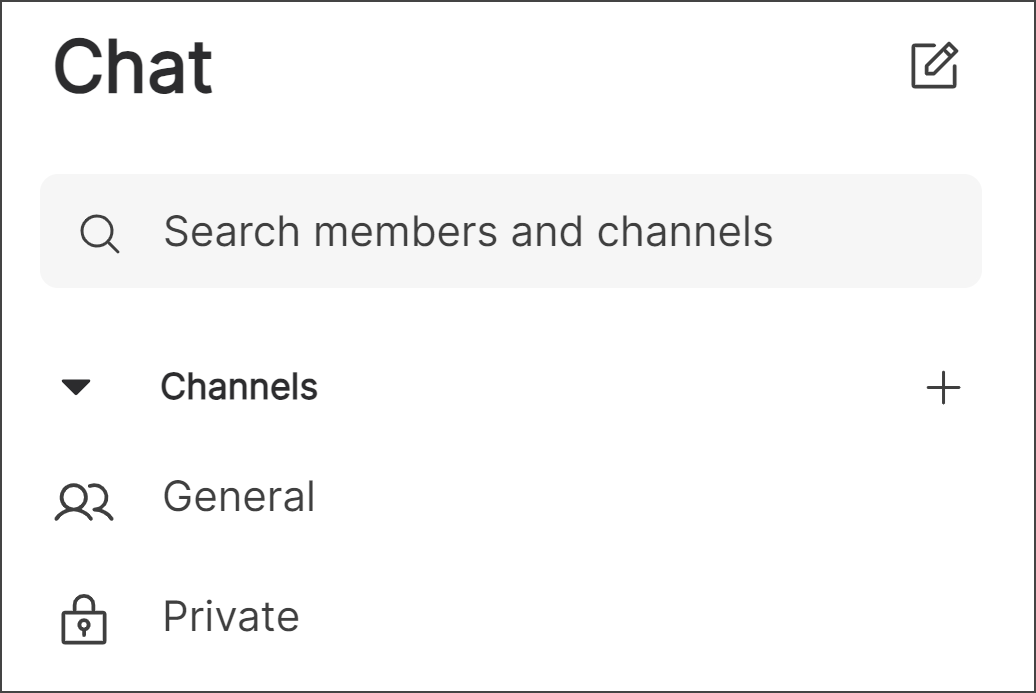The image size is (1036, 693).
Task: Click the padlock symbol for the Private channel
Action: pyautogui.click(x=84, y=617)
